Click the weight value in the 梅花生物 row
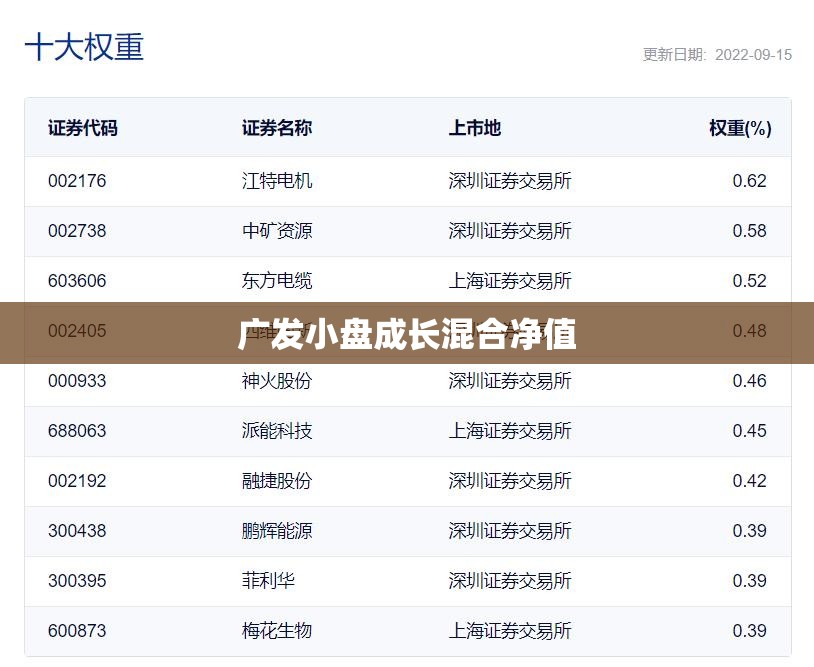Viewport: 814px width, 667px height. click(749, 631)
